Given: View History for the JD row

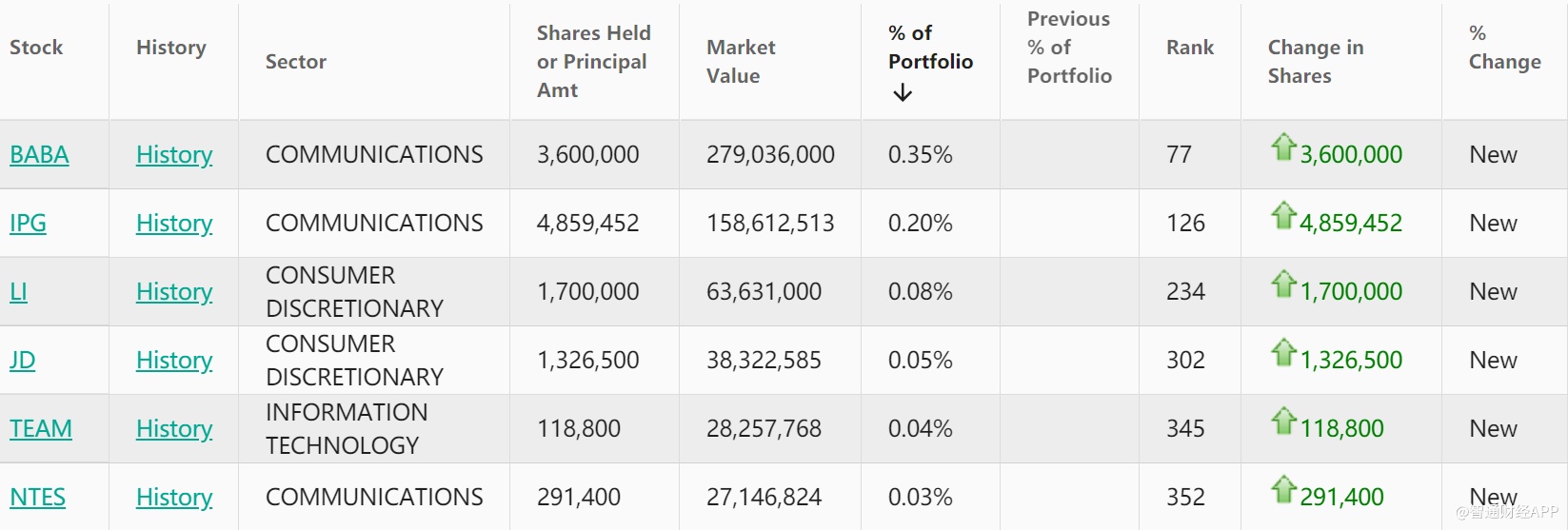Looking at the screenshot, I should pos(174,361).
